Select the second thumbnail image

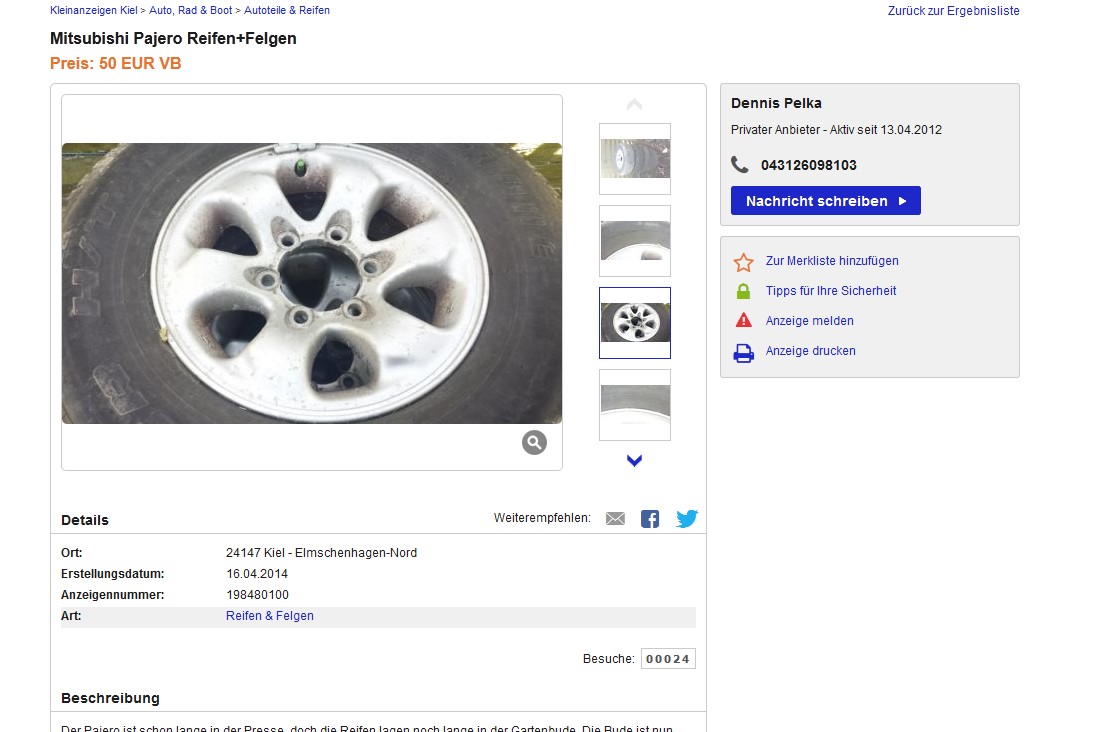pos(635,241)
